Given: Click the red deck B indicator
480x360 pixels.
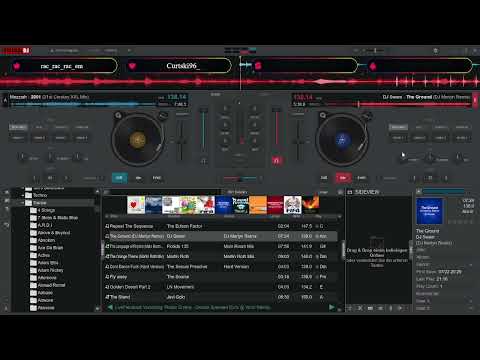Looking at the screenshot, I should 475,101.
